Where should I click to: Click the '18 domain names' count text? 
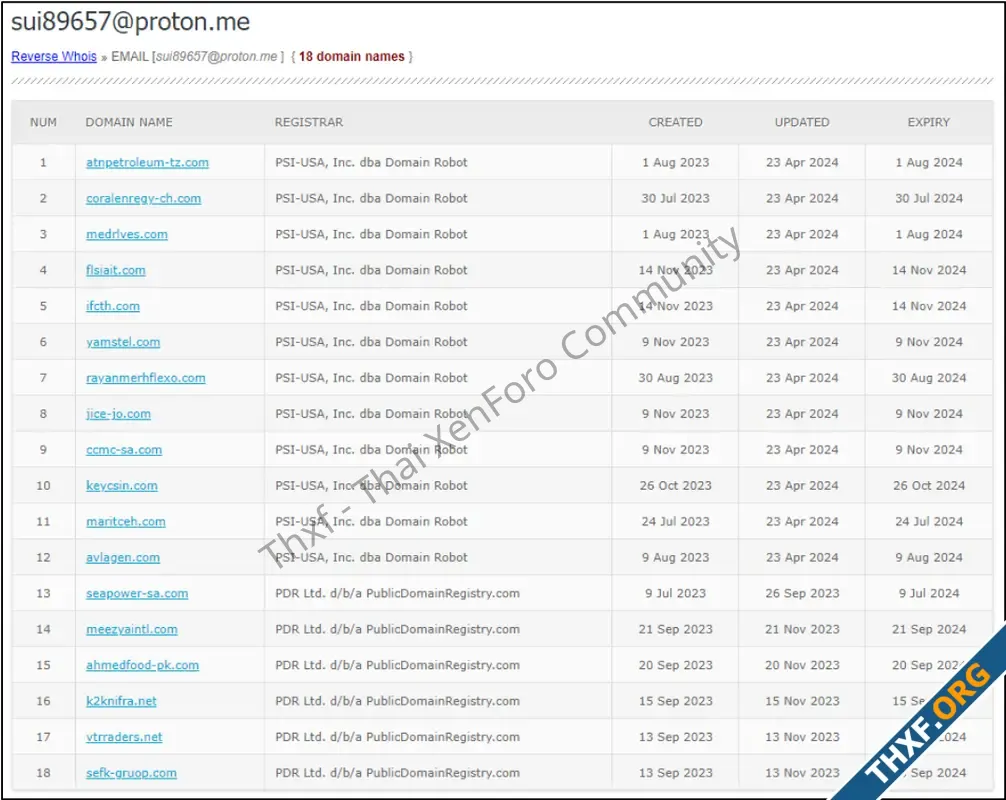point(352,56)
